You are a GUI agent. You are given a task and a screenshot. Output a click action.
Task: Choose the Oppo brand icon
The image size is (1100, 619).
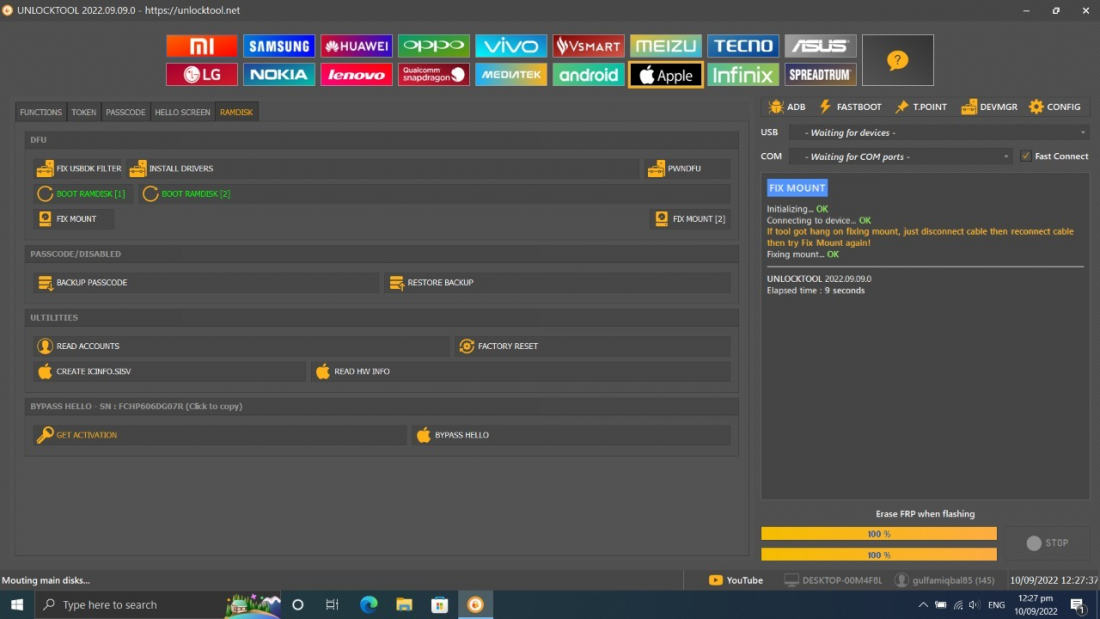(x=434, y=46)
